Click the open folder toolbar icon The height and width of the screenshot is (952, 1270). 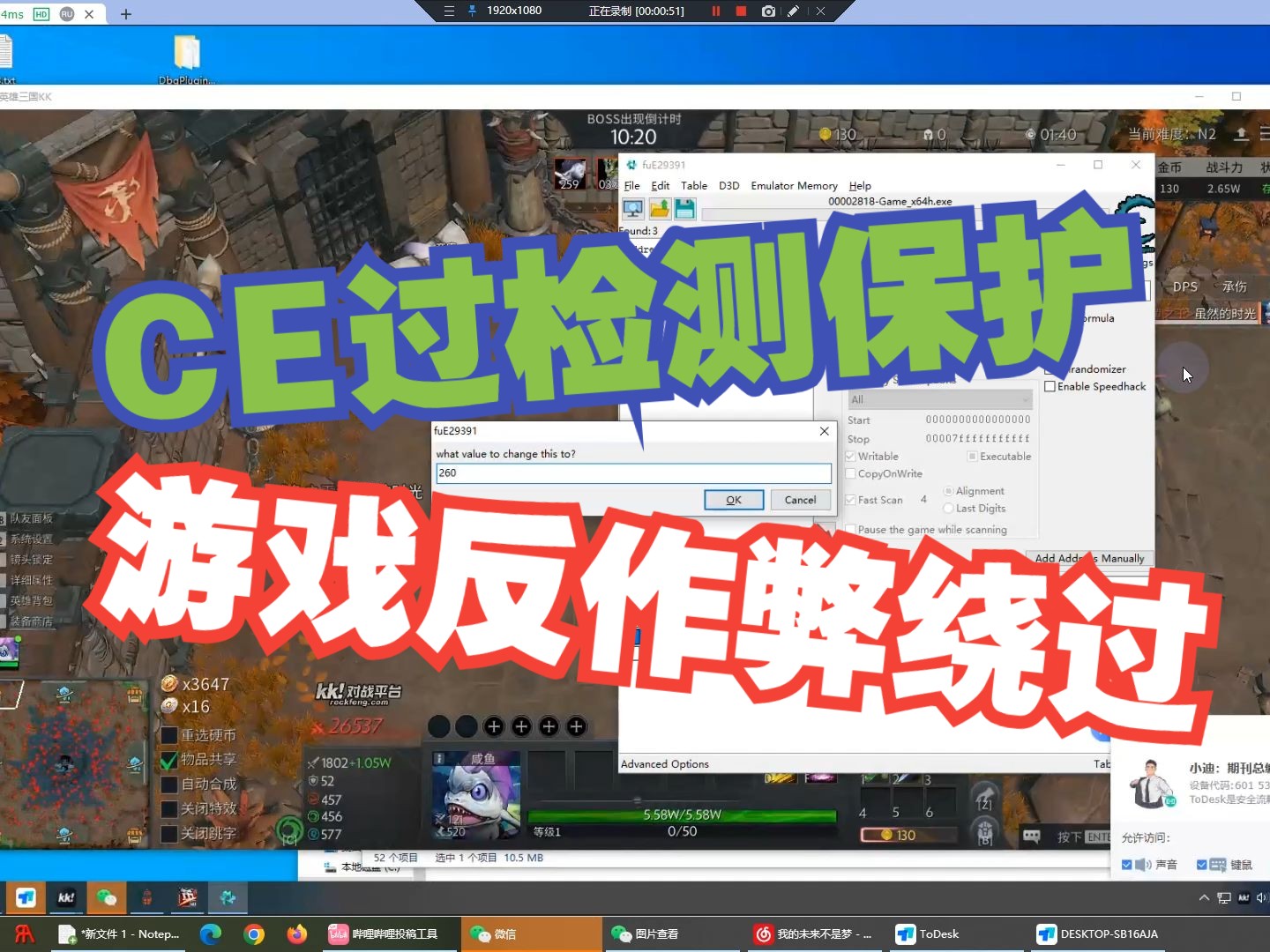click(660, 209)
